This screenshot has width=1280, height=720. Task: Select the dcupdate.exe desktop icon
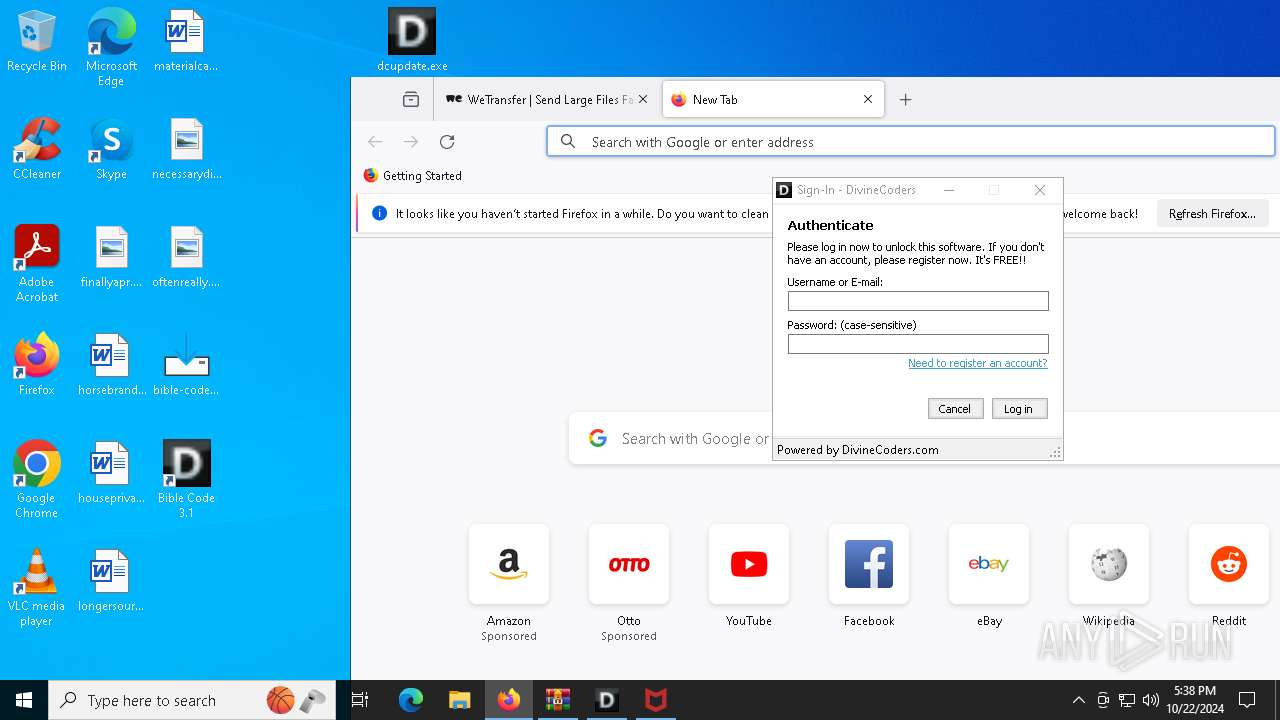coord(412,41)
